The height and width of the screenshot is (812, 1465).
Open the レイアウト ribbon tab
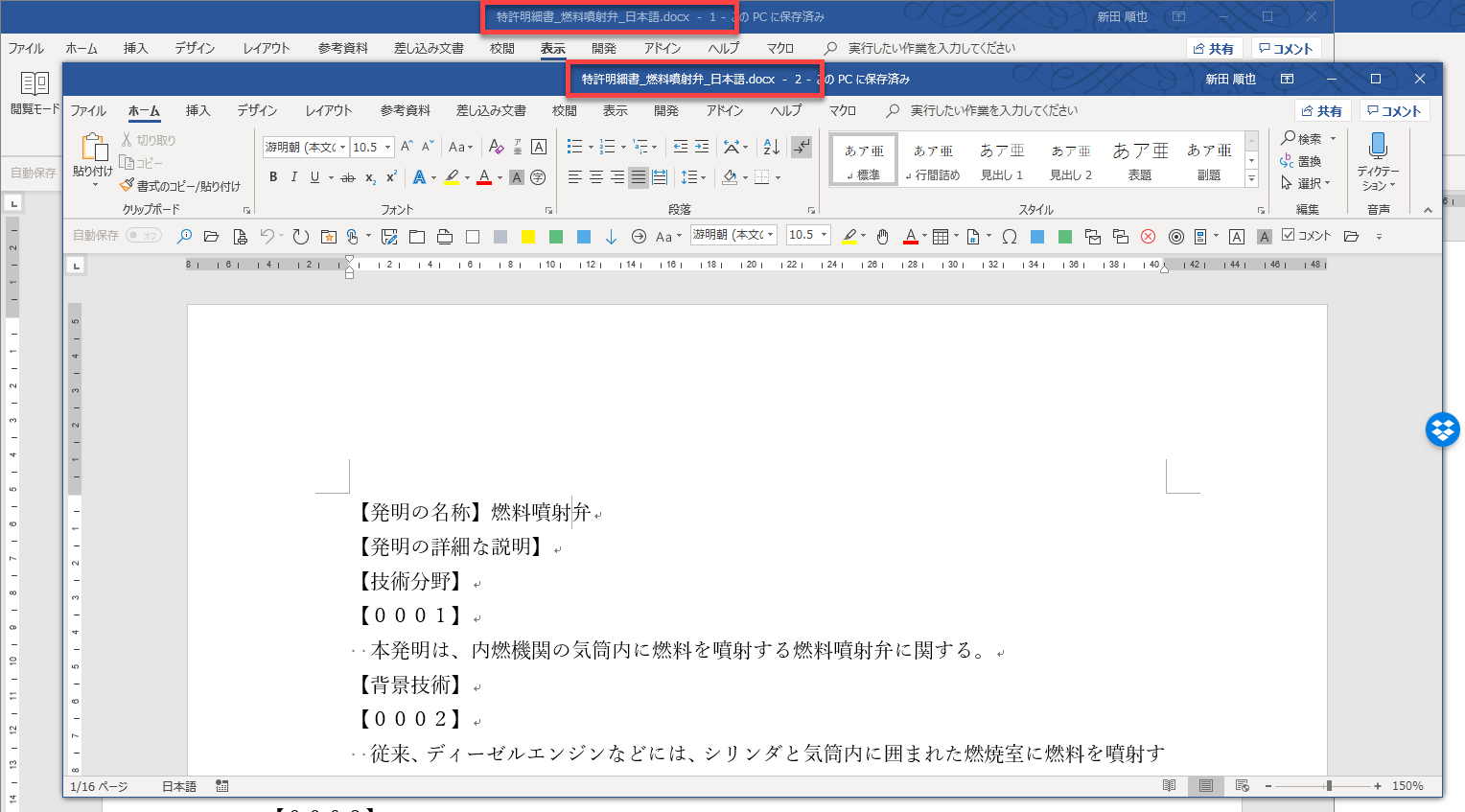[x=328, y=111]
